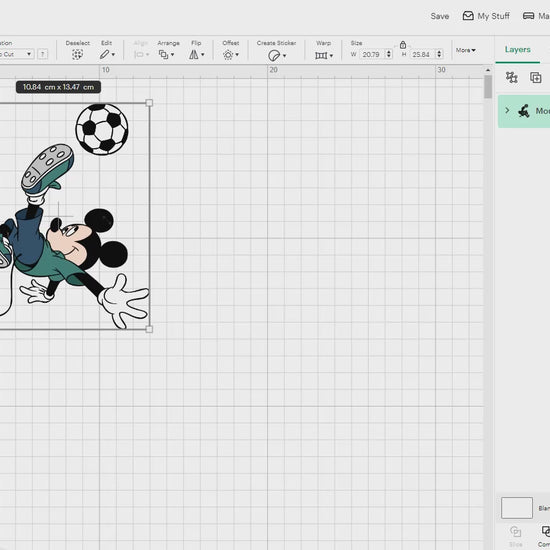Click the Group icon in Layers panel
Screen dimensions: 550x550
click(512, 77)
